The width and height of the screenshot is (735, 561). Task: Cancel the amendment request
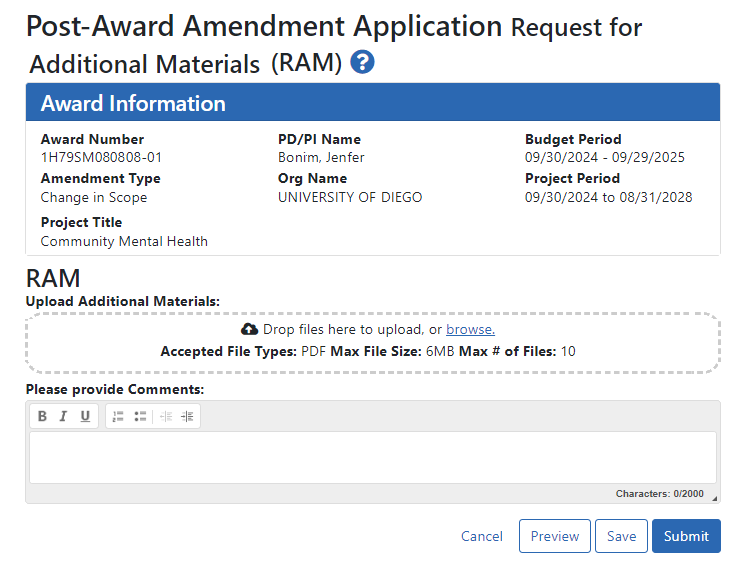(482, 536)
